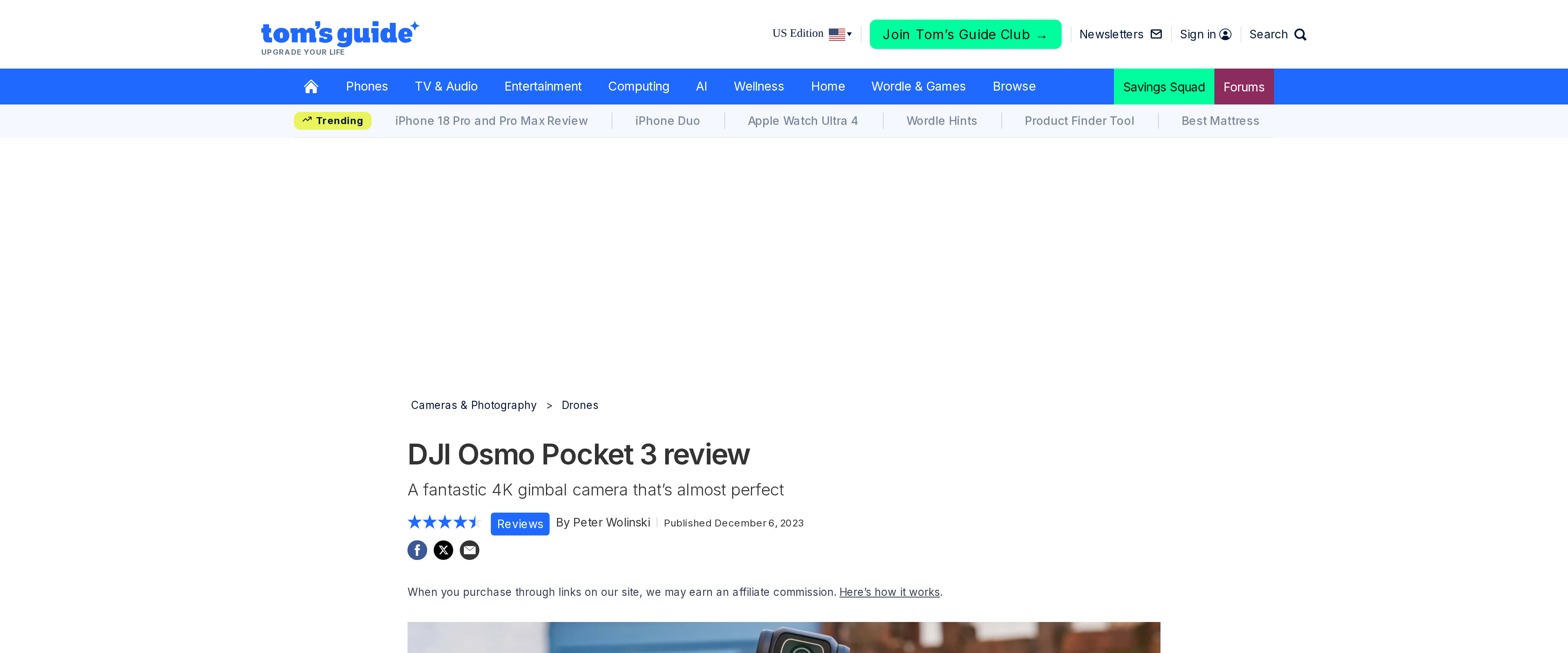Click the DJI Osmo Pocket 3 review headline

(578, 454)
